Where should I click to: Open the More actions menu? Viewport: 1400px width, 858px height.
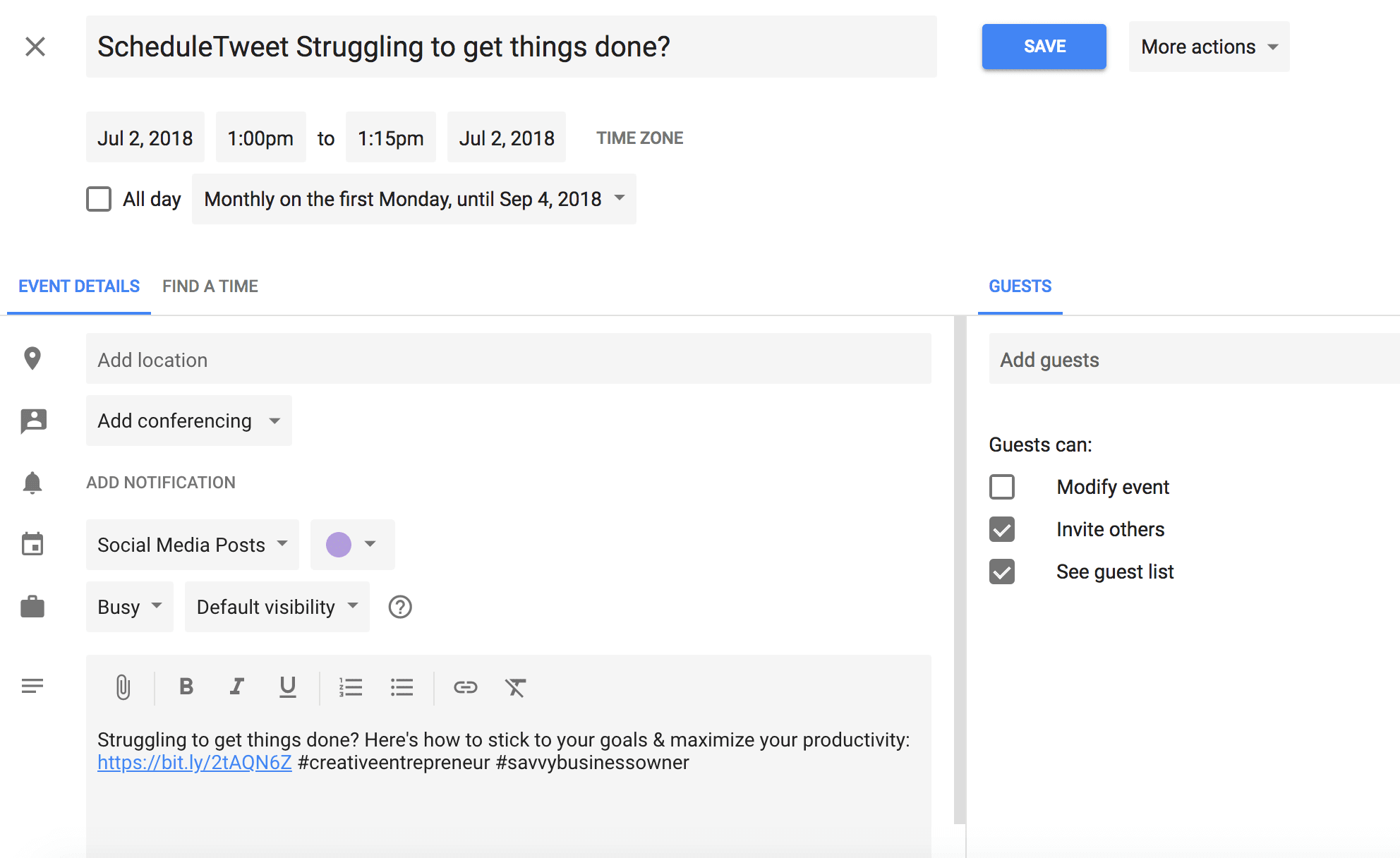pyautogui.click(x=1209, y=47)
